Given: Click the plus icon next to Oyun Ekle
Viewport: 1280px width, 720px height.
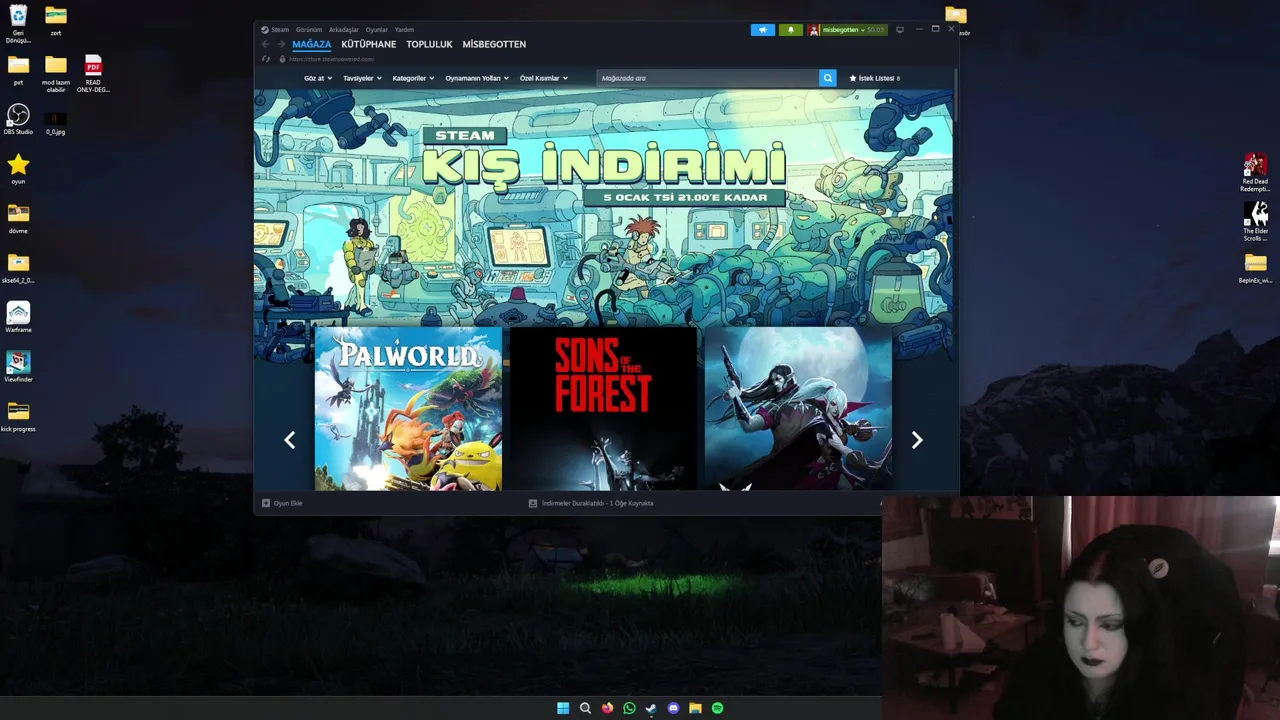Looking at the screenshot, I should pyautogui.click(x=265, y=503).
